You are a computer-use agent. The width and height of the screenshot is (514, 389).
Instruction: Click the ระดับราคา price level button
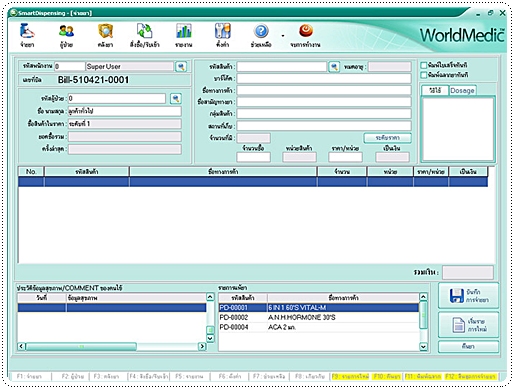(x=387, y=138)
